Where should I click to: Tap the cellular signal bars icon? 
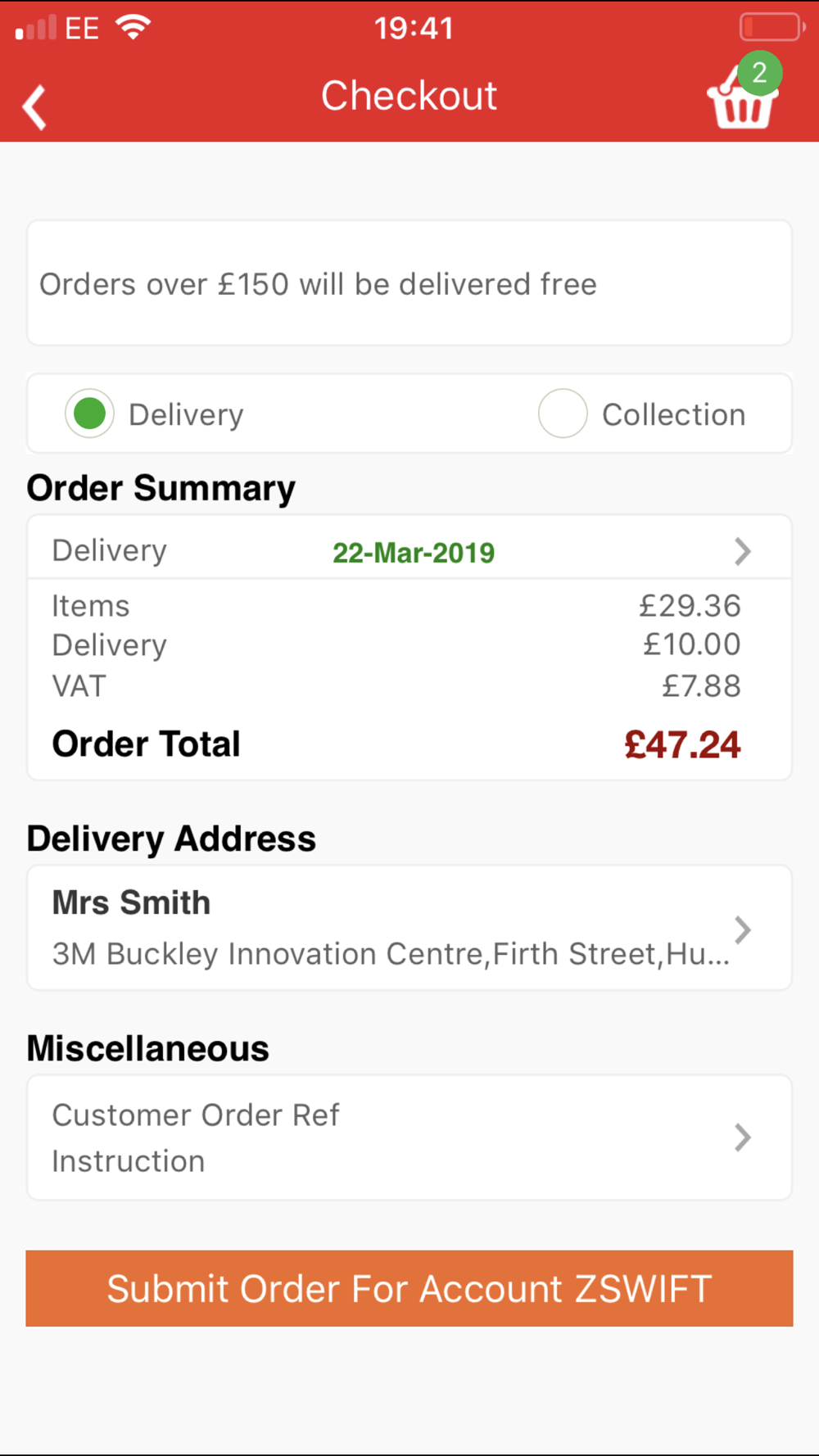click(x=36, y=28)
